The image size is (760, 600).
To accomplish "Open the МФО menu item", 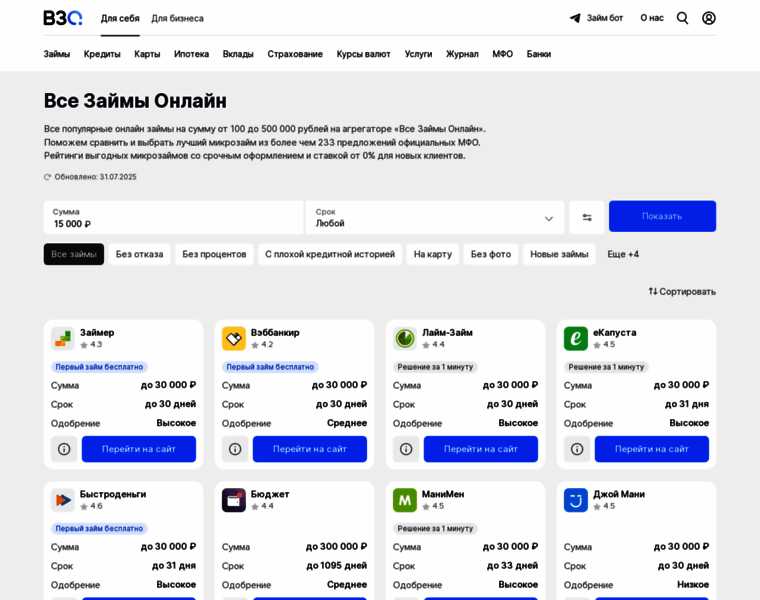I will tap(503, 54).
